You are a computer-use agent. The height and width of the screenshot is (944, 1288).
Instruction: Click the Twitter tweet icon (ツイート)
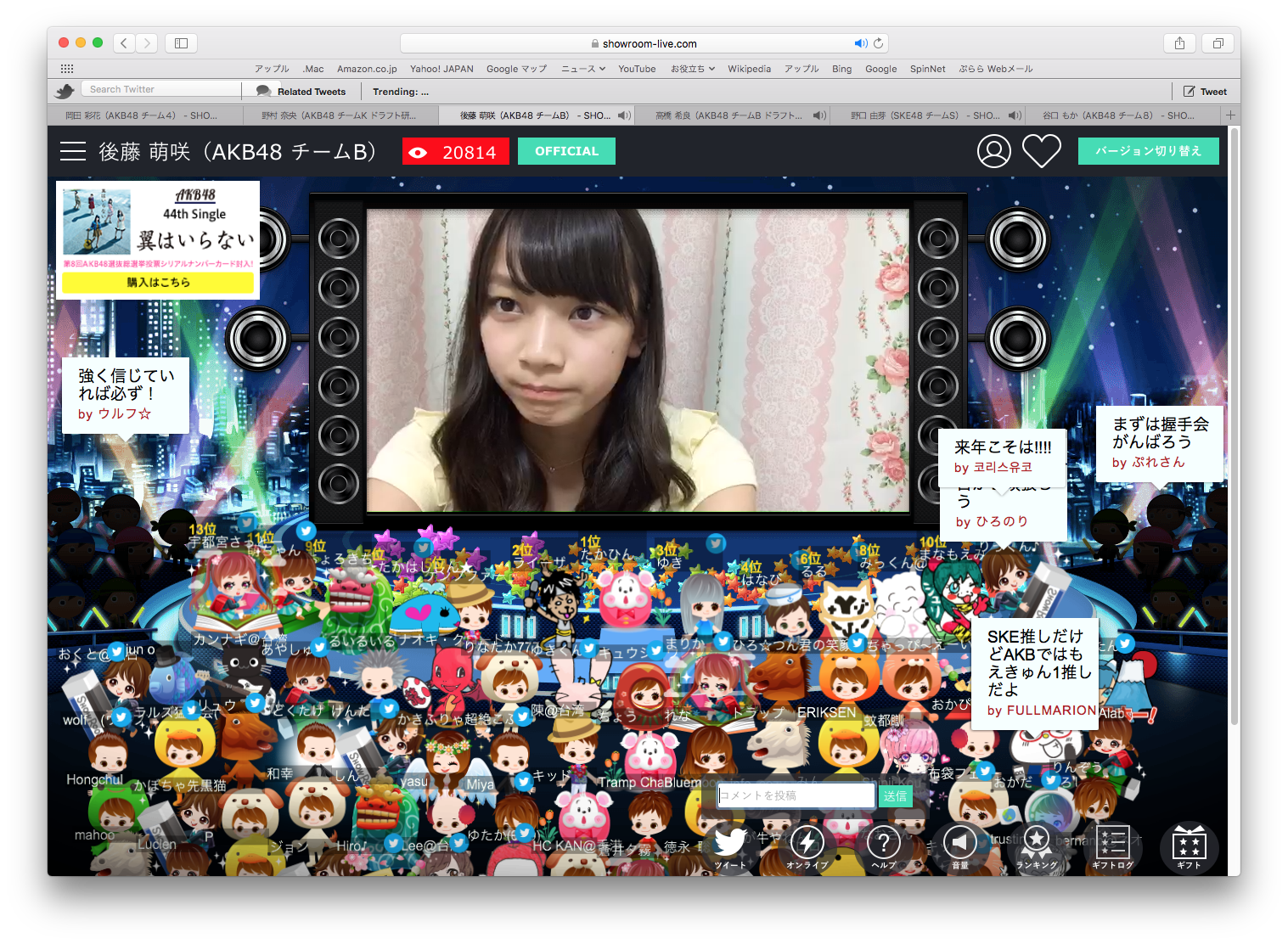pyautogui.click(x=730, y=847)
